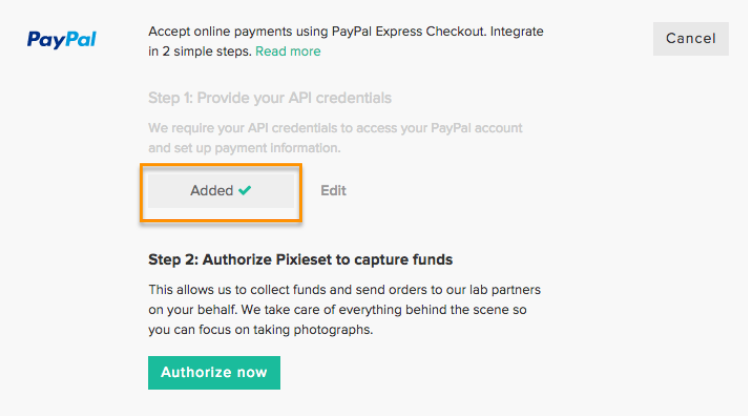Viewport: 748px width, 416px height.
Task: Click the 'focus on taking photographs' line
Action: point(260,330)
